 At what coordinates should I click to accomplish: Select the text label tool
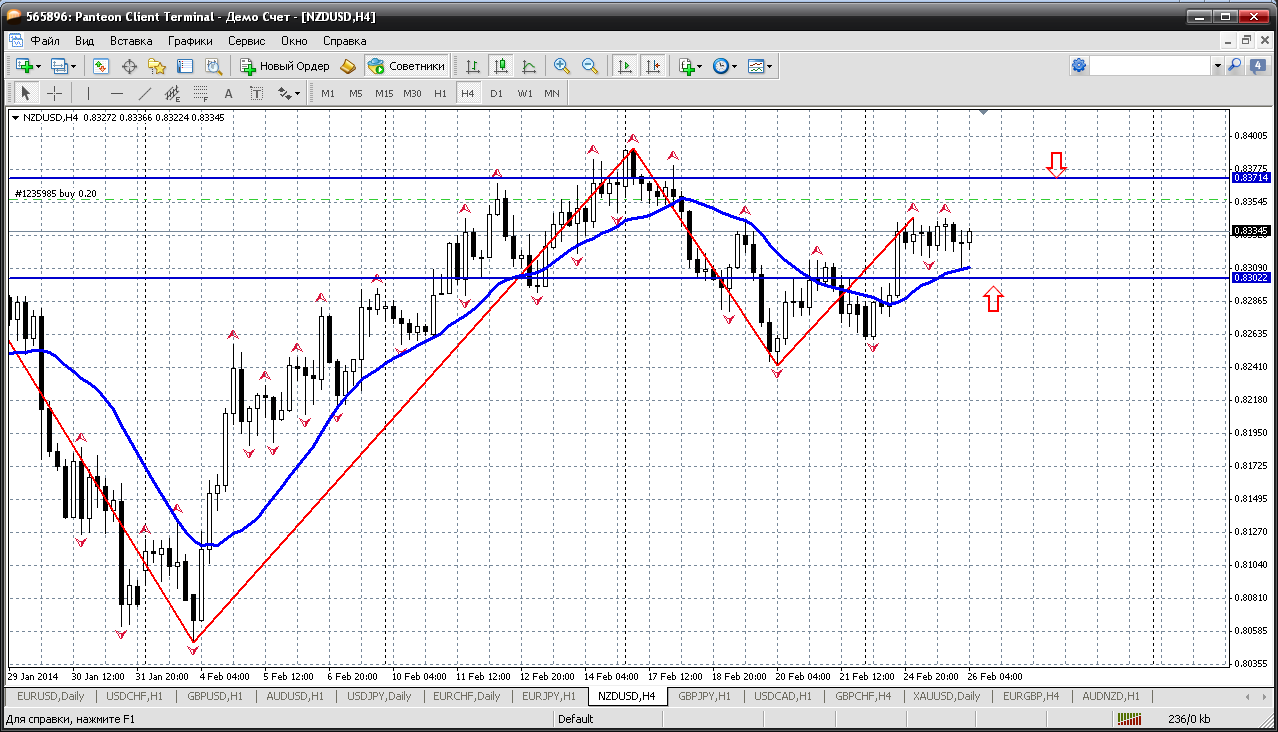tap(256, 93)
